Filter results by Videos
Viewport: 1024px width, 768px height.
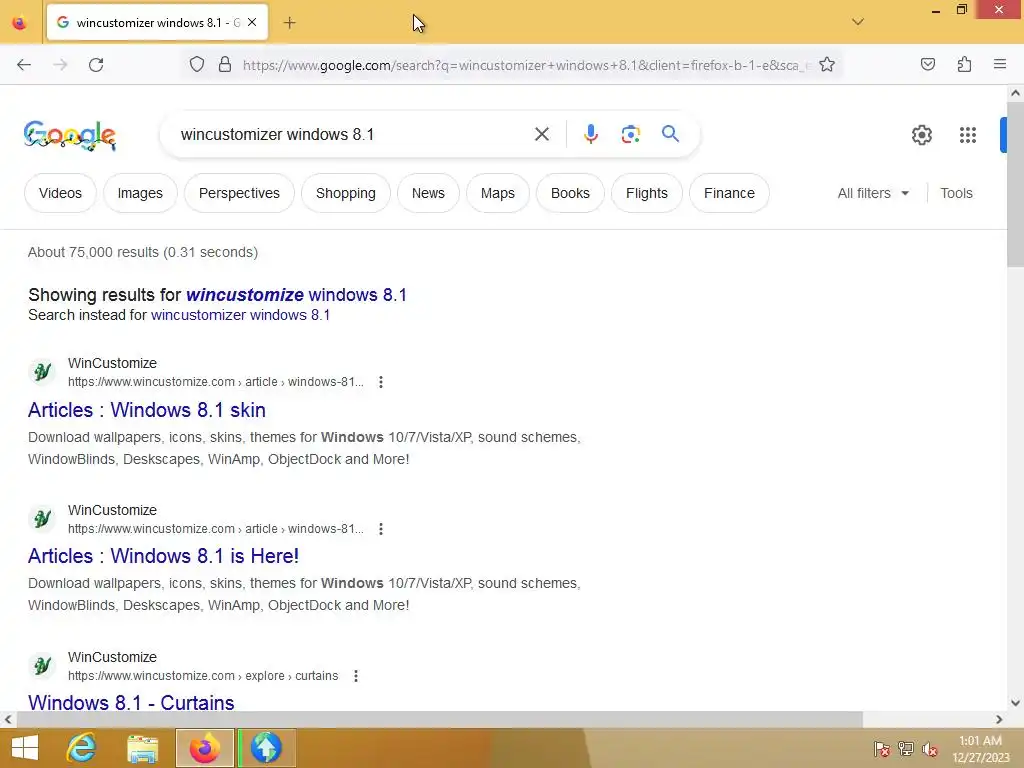60,193
